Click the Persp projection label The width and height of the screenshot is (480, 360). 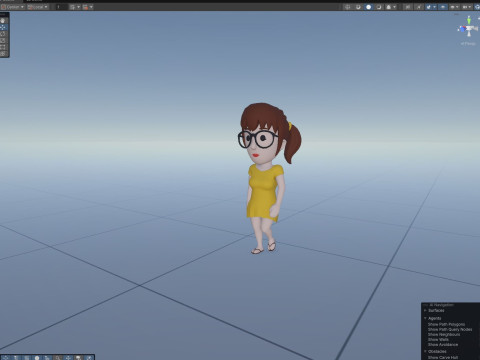[468, 44]
